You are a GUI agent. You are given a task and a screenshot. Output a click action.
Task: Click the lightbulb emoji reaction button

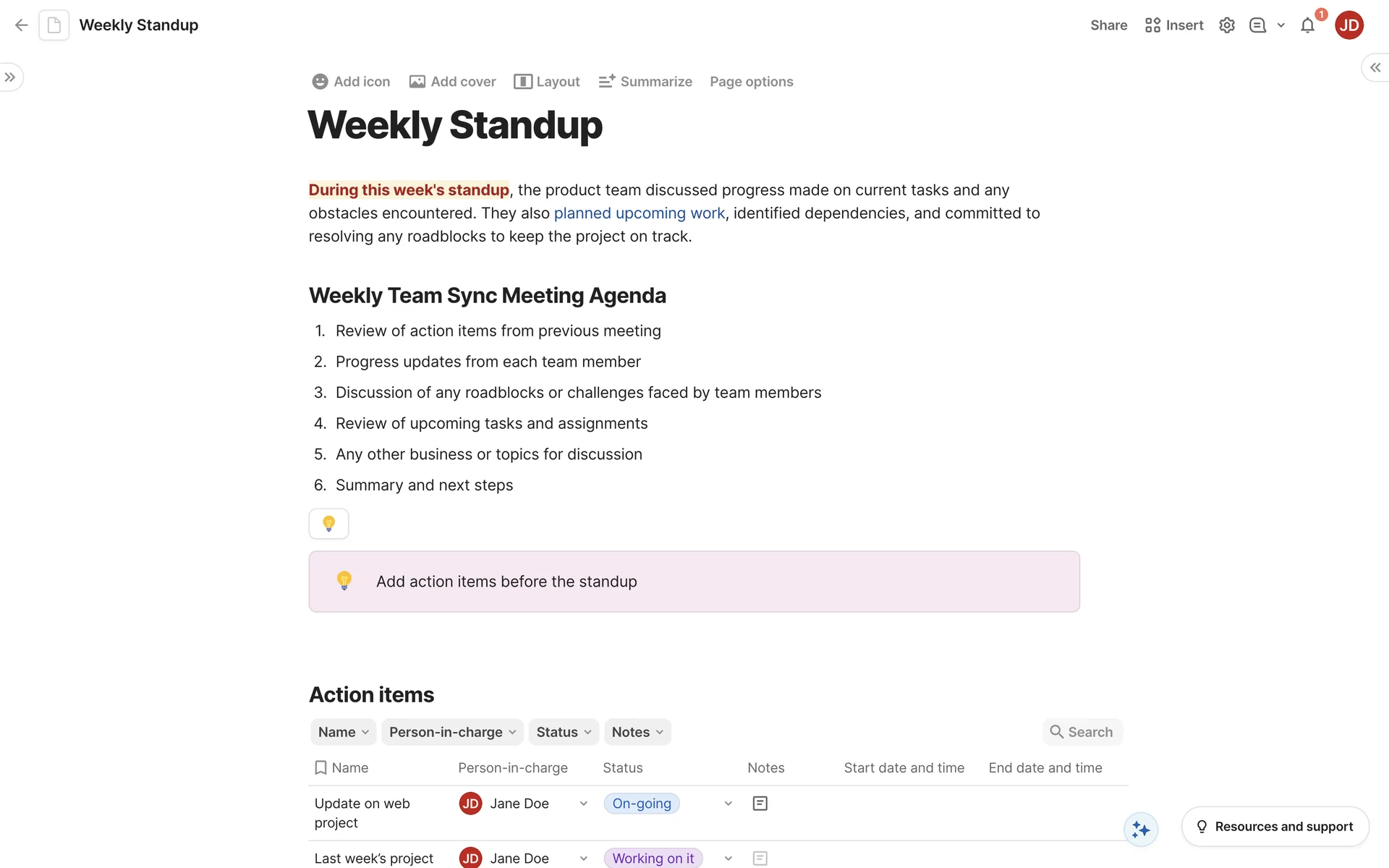click(328, 523)
